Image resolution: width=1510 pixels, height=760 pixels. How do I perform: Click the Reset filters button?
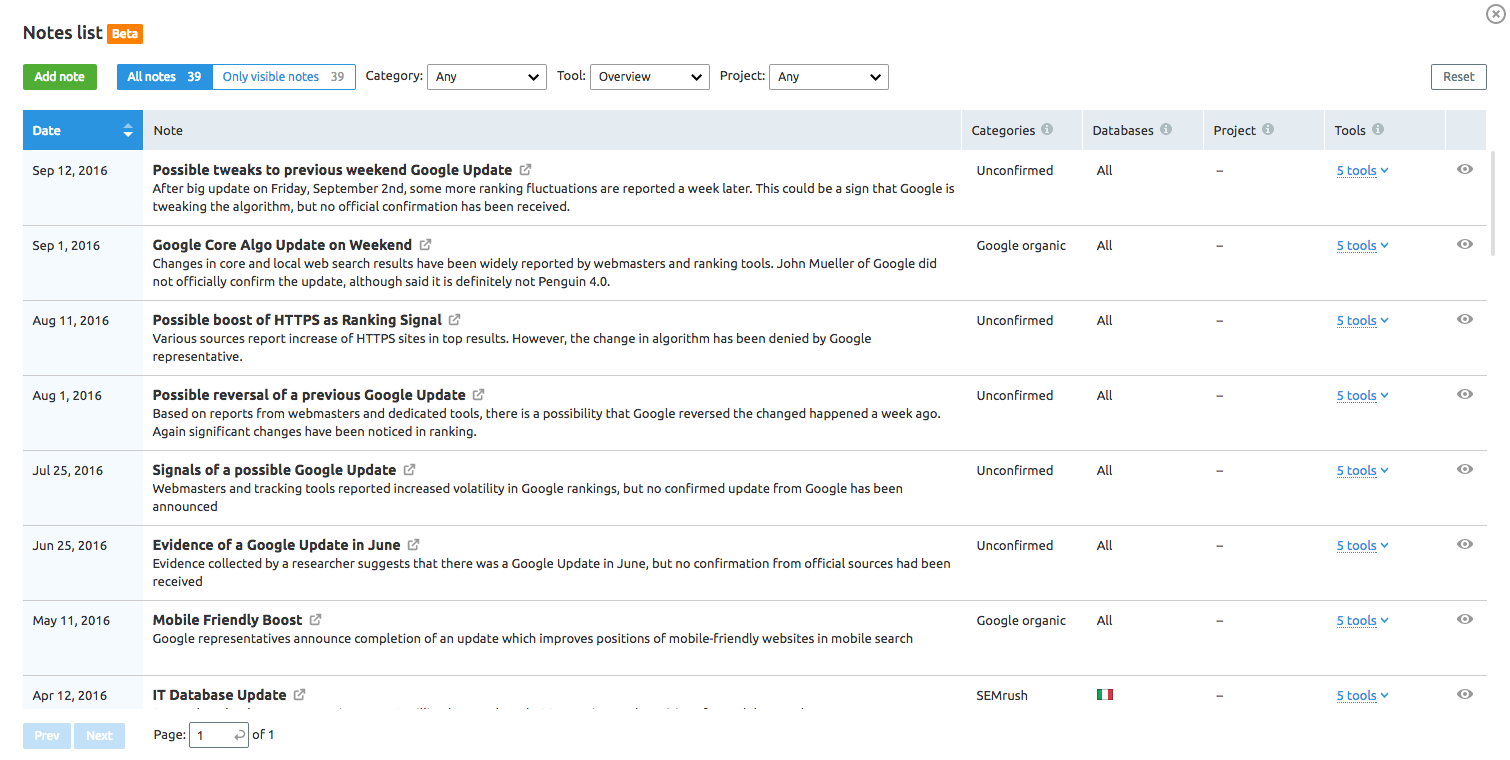tap(1459, 77)
